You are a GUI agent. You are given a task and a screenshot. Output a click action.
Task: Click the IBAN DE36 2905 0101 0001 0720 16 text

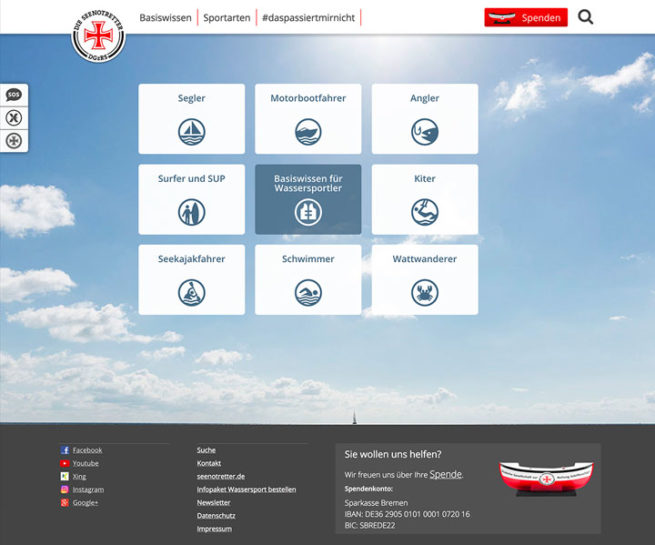[407, 514]
